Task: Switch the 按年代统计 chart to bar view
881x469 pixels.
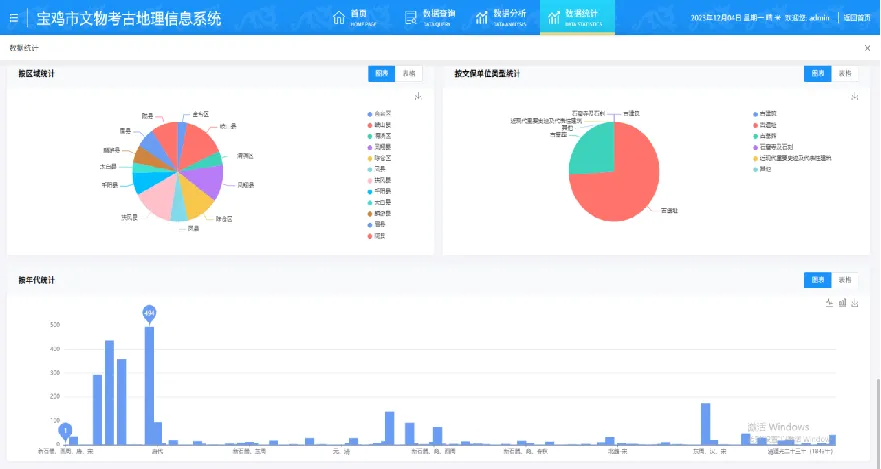Action: [x=842, y=303]
